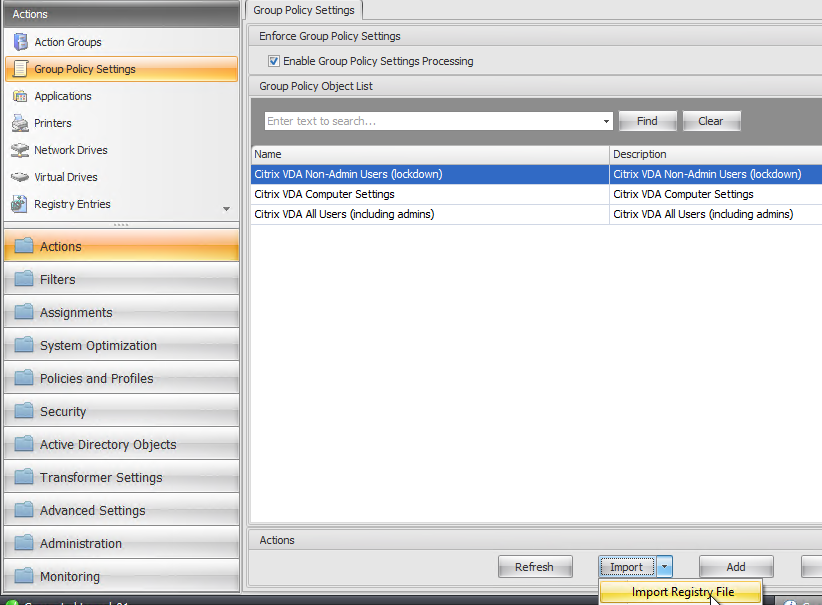
Task: Click the Advanced Settings folder icon
Action: 24,510
